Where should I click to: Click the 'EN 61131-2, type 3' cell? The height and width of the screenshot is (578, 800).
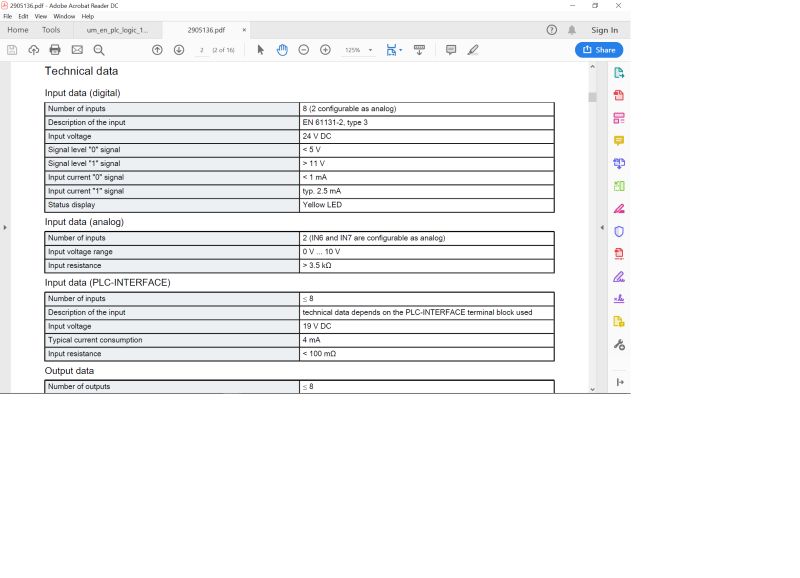tap(427, 122)
